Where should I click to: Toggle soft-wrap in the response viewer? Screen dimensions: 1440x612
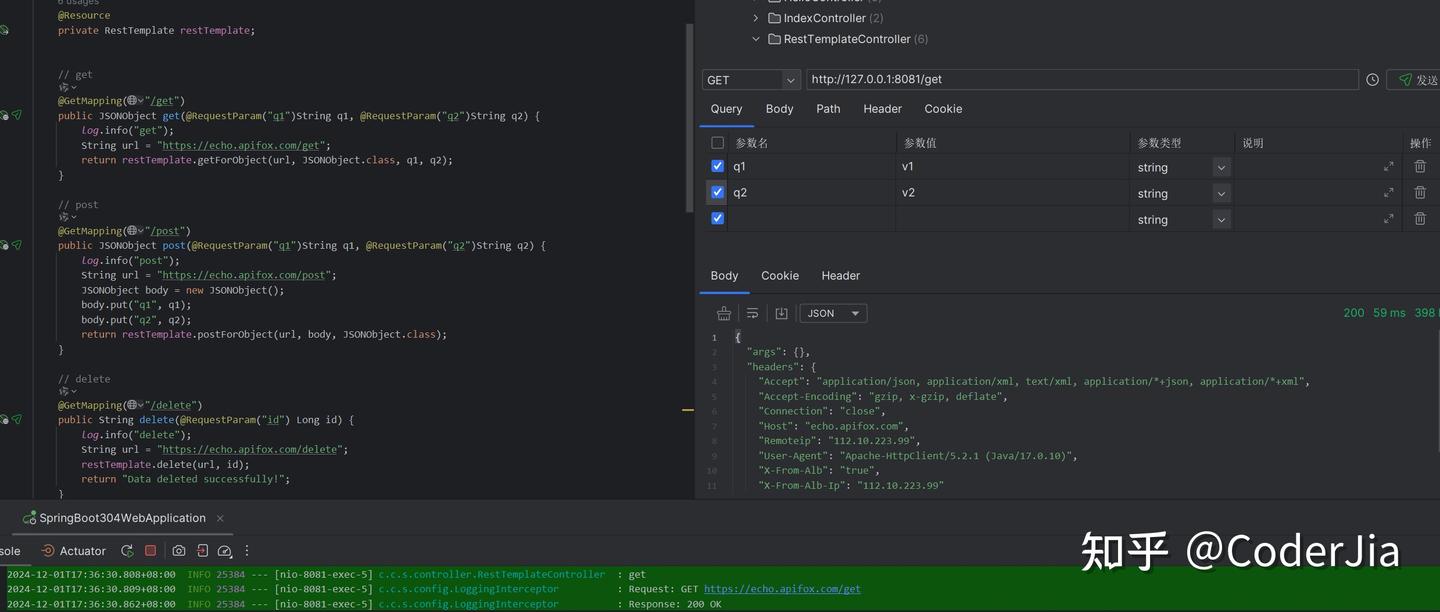pos(752,312)
